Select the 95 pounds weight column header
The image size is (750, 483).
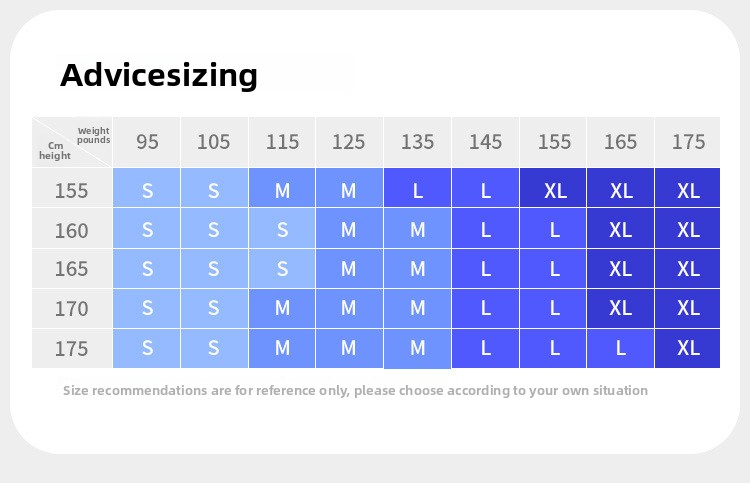pyautogui.click(x=147, y=142)
